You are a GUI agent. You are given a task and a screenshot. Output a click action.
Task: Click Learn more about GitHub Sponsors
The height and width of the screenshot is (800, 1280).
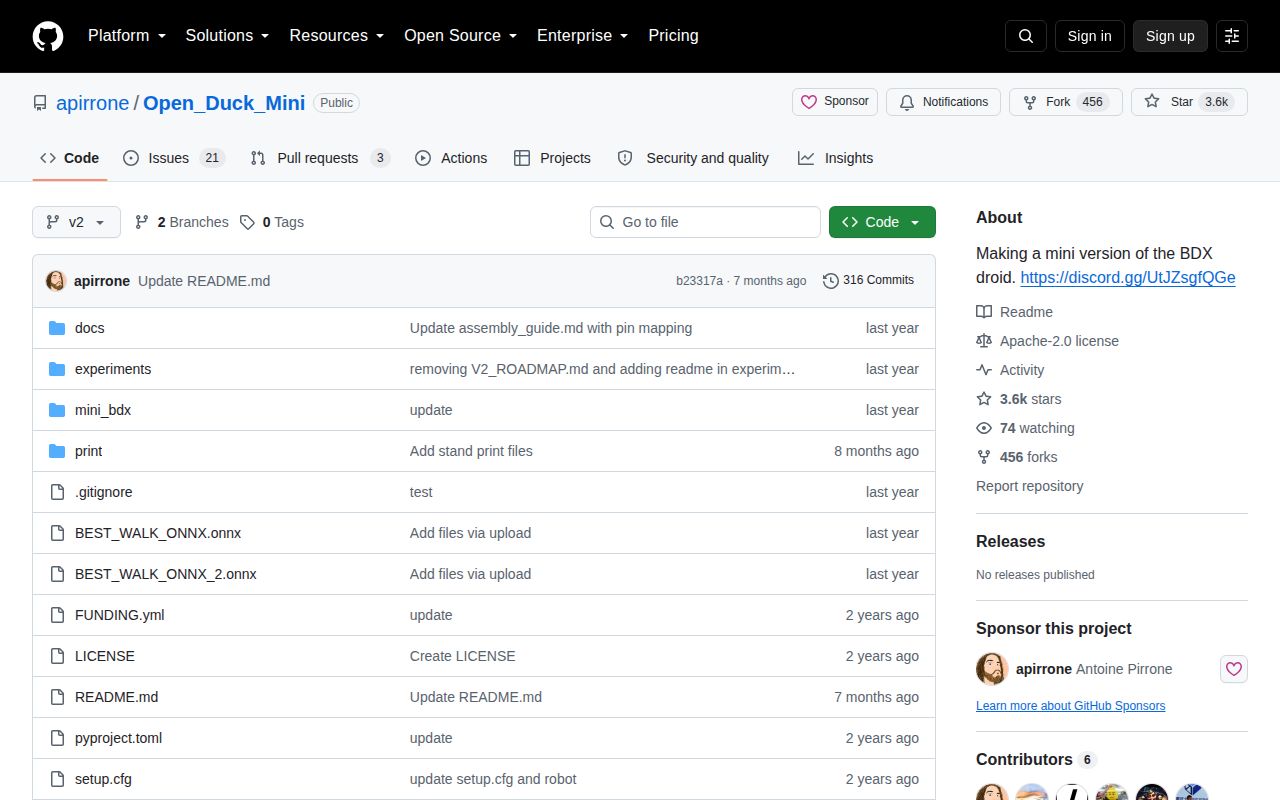tap(1070, 706)
